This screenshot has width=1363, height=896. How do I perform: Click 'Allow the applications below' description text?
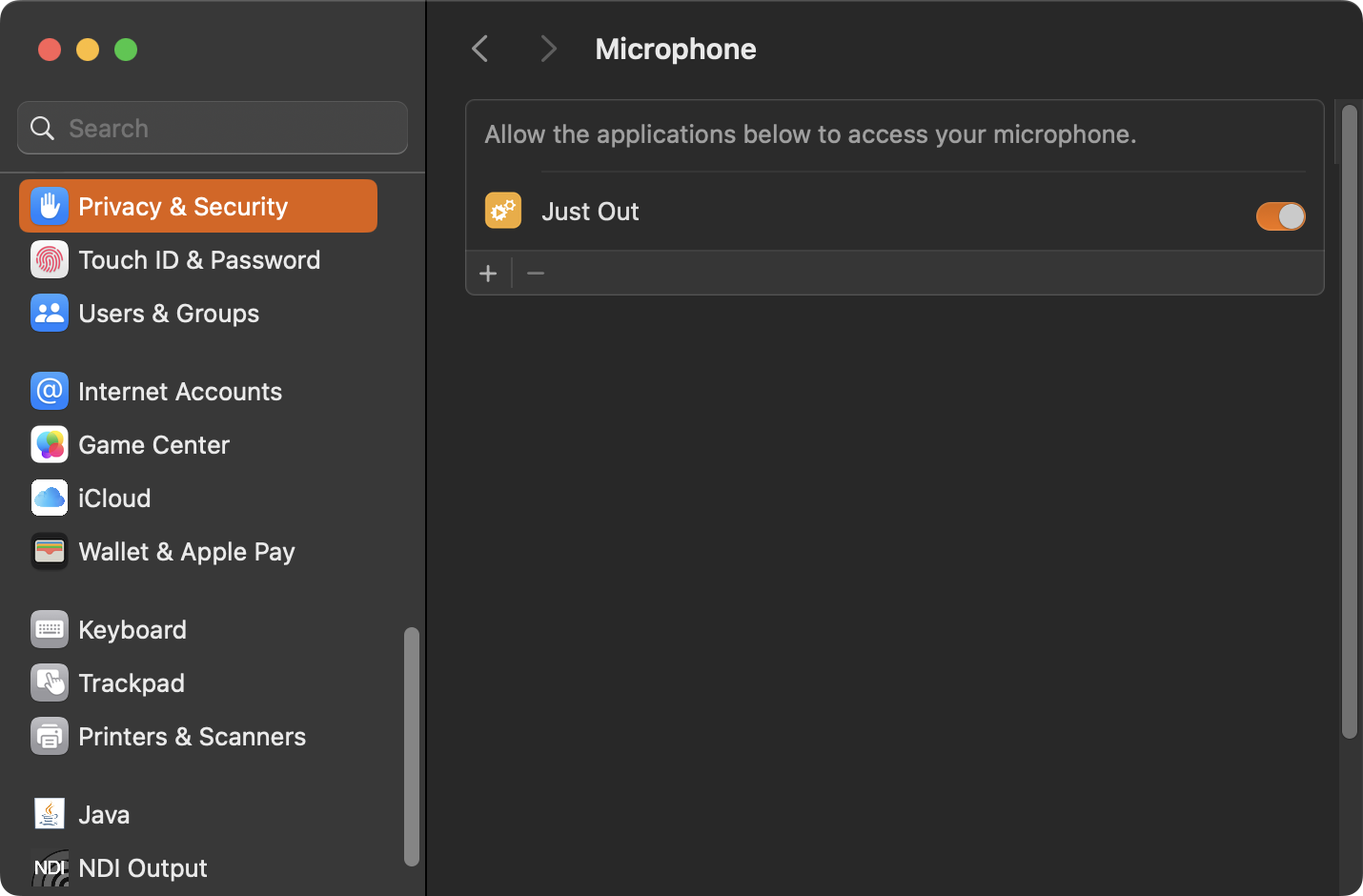810,134
